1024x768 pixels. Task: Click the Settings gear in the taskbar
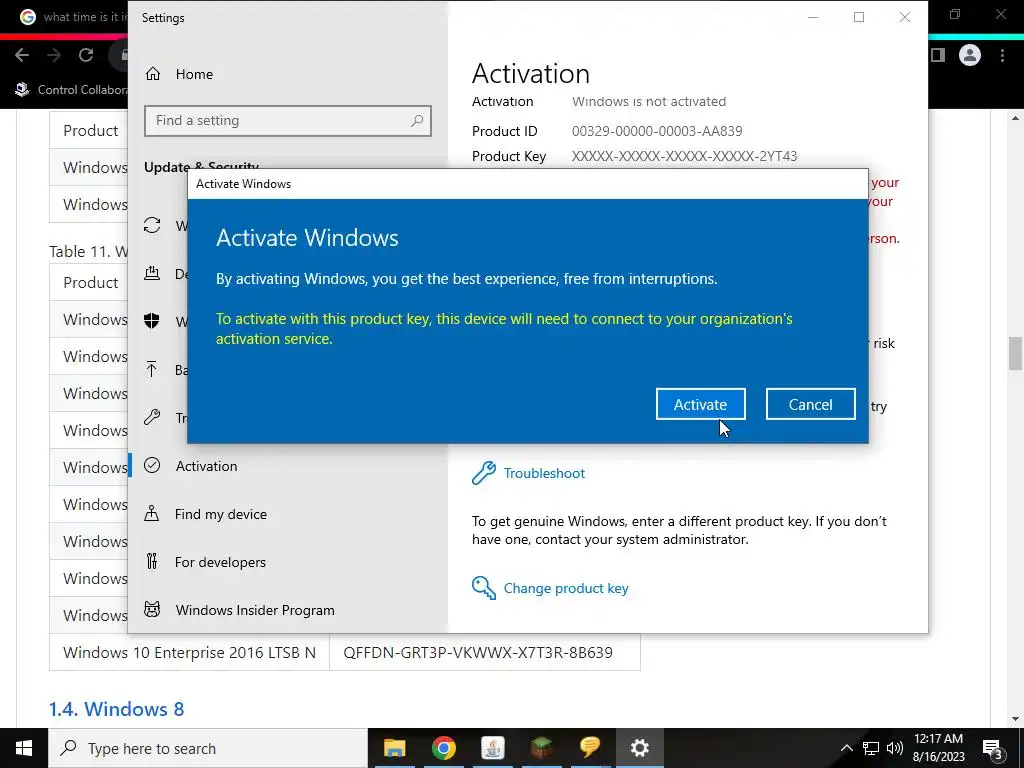[639, 748]
